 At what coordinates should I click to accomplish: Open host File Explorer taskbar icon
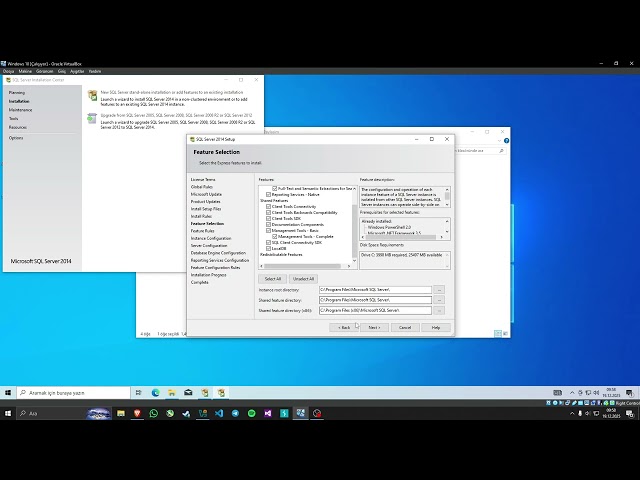tap(121, 413)
